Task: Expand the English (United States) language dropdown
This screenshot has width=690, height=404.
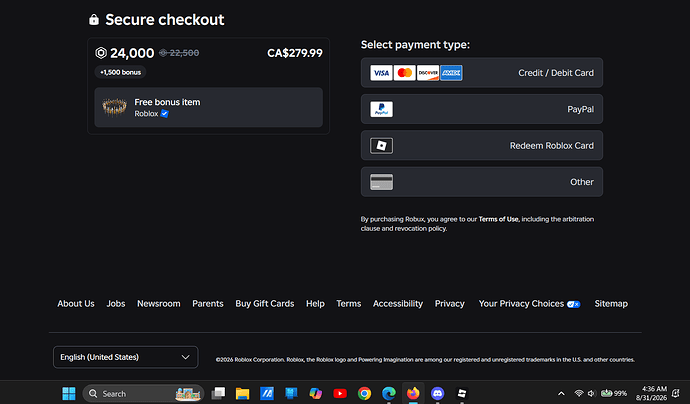Action: (125, 357)
